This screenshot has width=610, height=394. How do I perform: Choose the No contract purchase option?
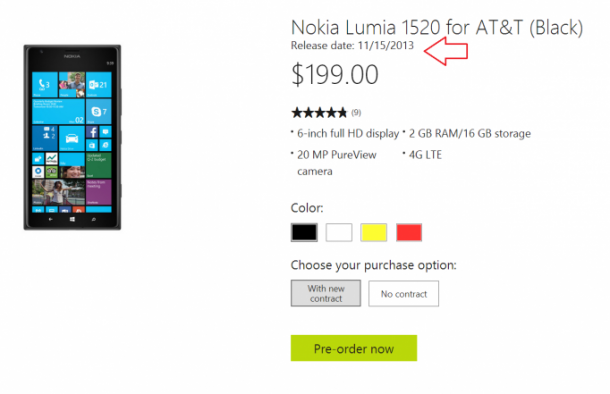click(x=403, y=294)
